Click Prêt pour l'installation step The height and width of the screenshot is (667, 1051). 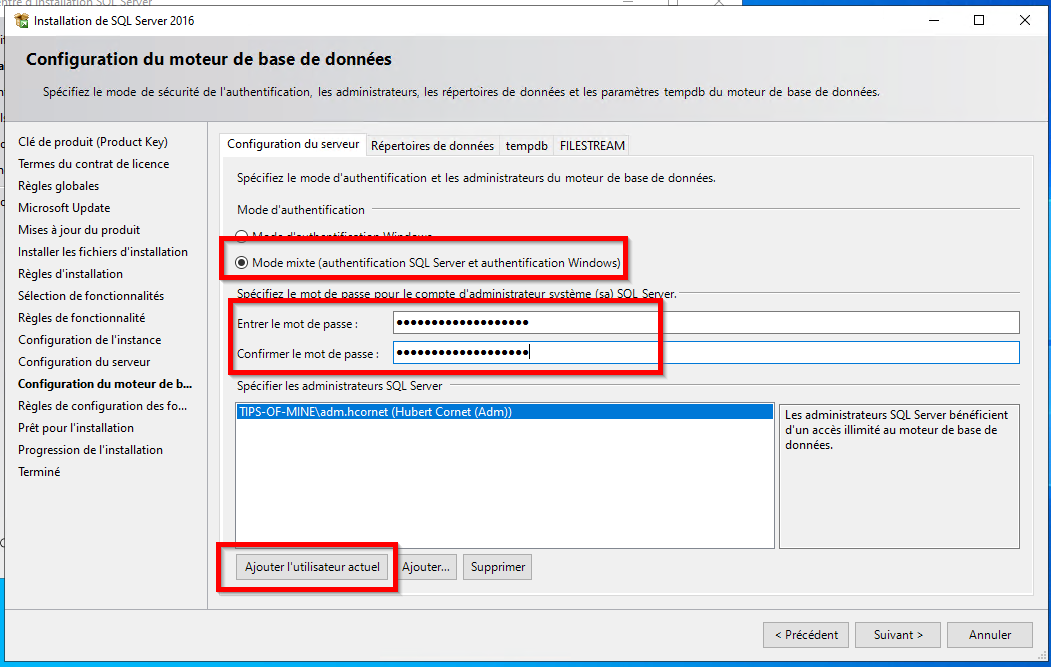tap(76, 428)
